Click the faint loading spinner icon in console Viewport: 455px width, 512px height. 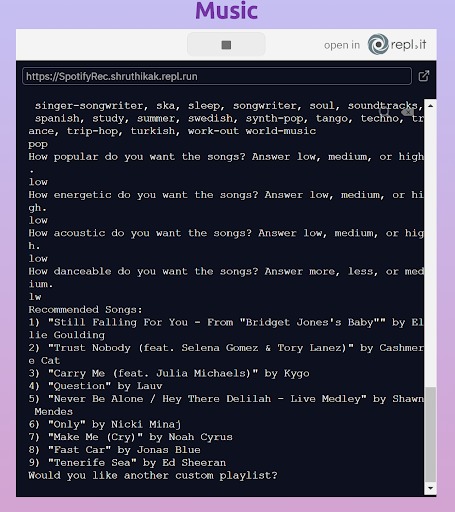[x=384, y=111]
